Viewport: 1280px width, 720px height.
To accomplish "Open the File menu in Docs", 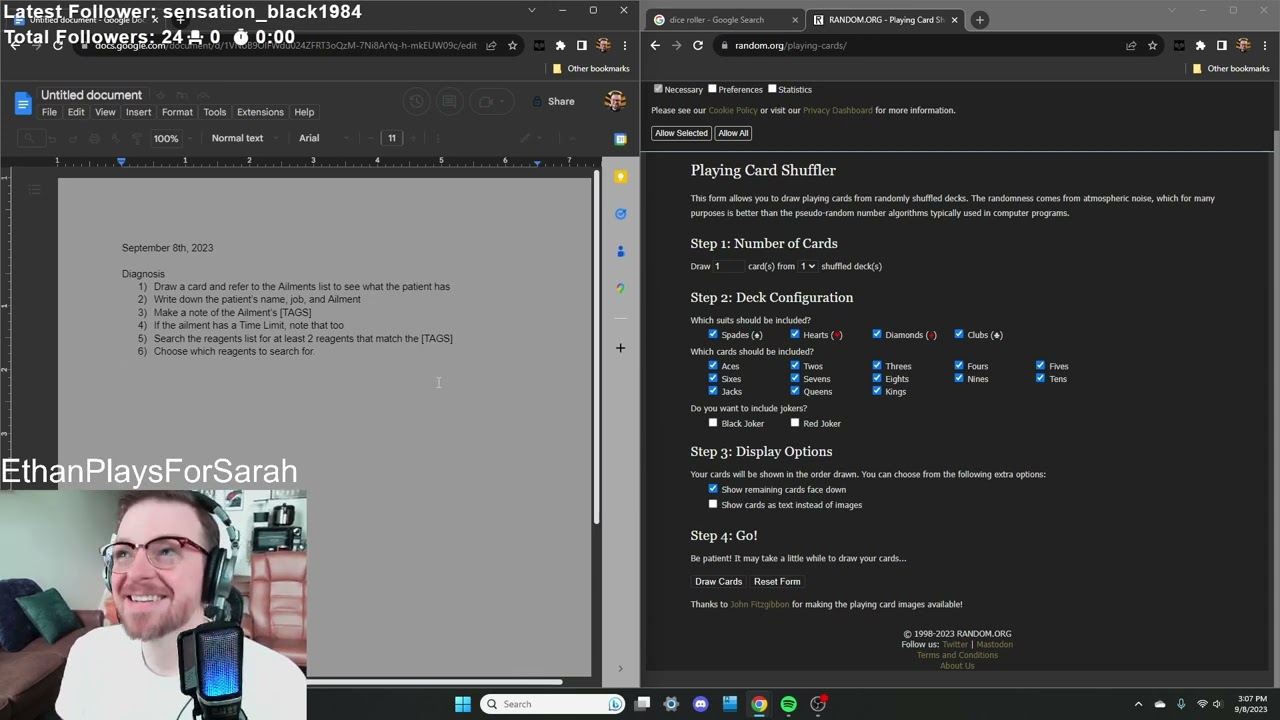I will pos(49,112).
